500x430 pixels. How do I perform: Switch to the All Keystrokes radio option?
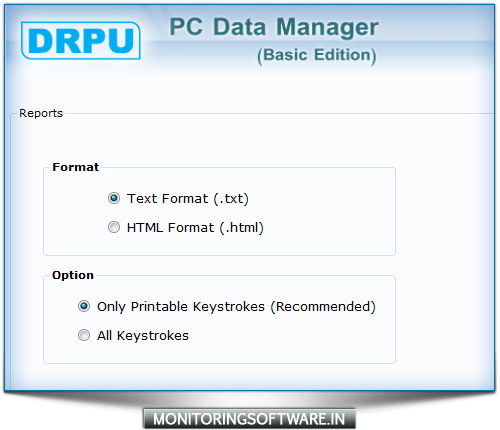[84, 335]
